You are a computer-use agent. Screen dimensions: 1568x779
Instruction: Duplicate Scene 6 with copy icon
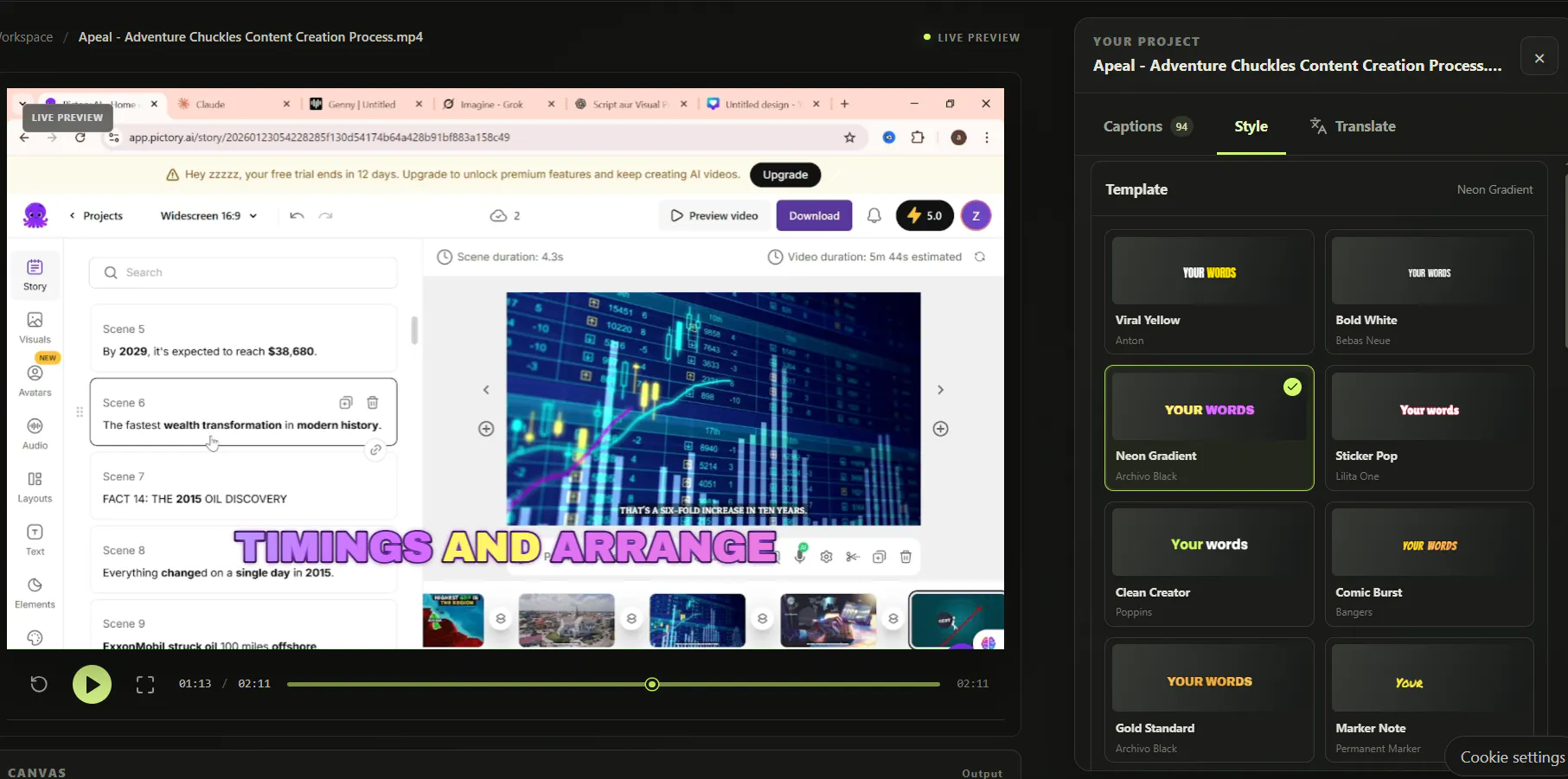click(x=346, y=402)
